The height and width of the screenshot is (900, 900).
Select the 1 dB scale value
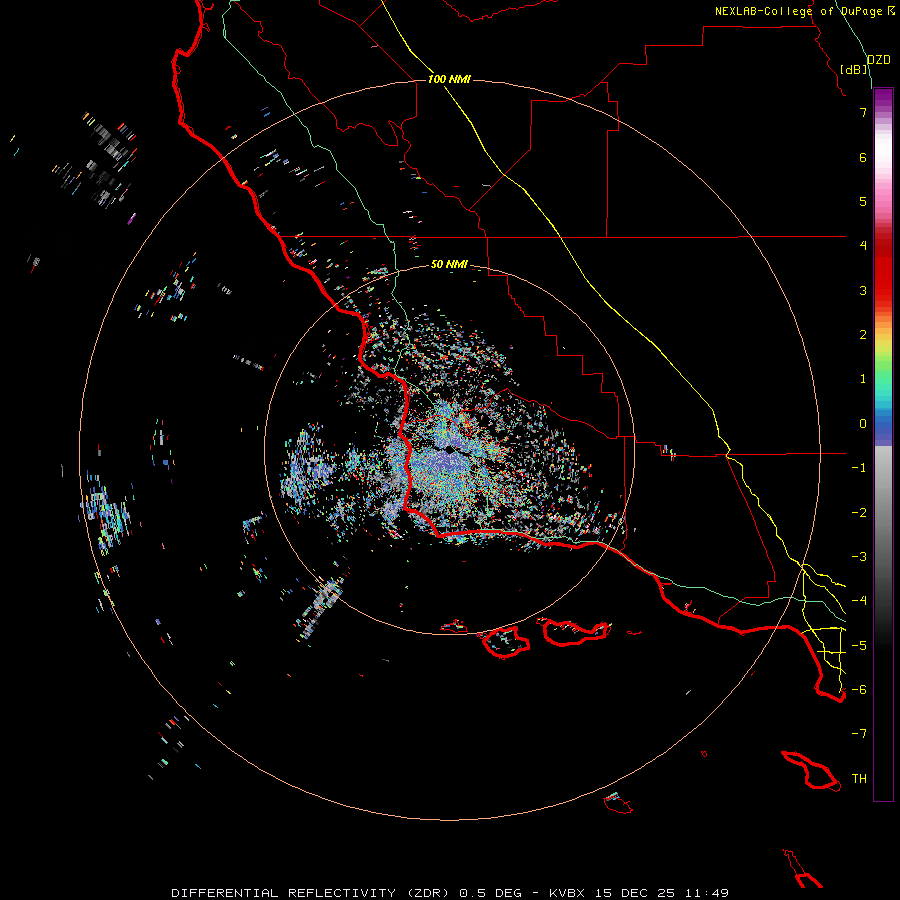coord(863,379)
